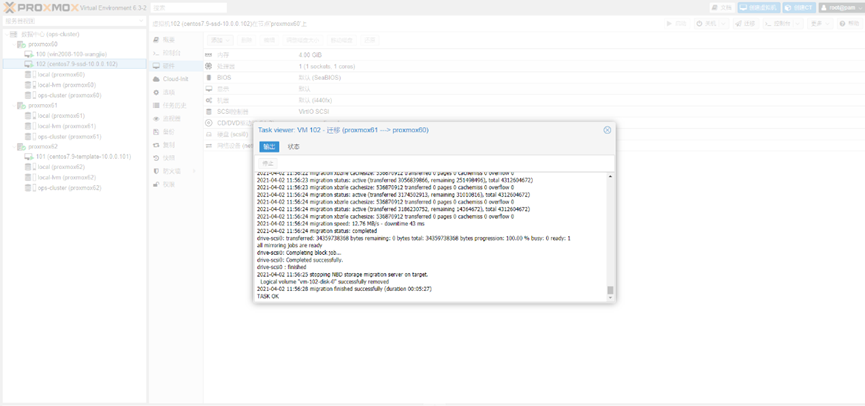Click the Documentation book button
865x406 pixels.
(x=722, y=7)
